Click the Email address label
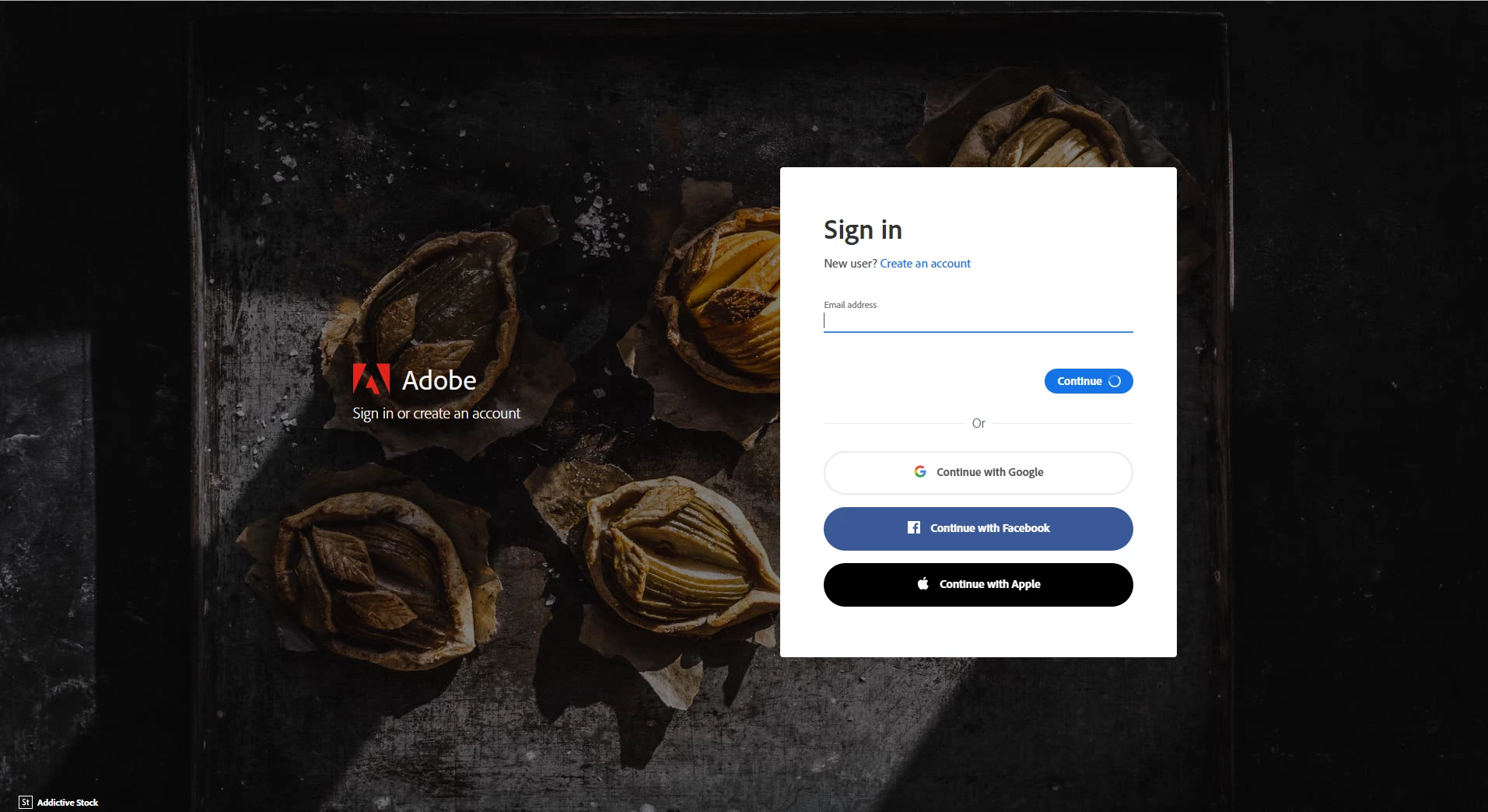1488x812 pixels. coord(850,305)
